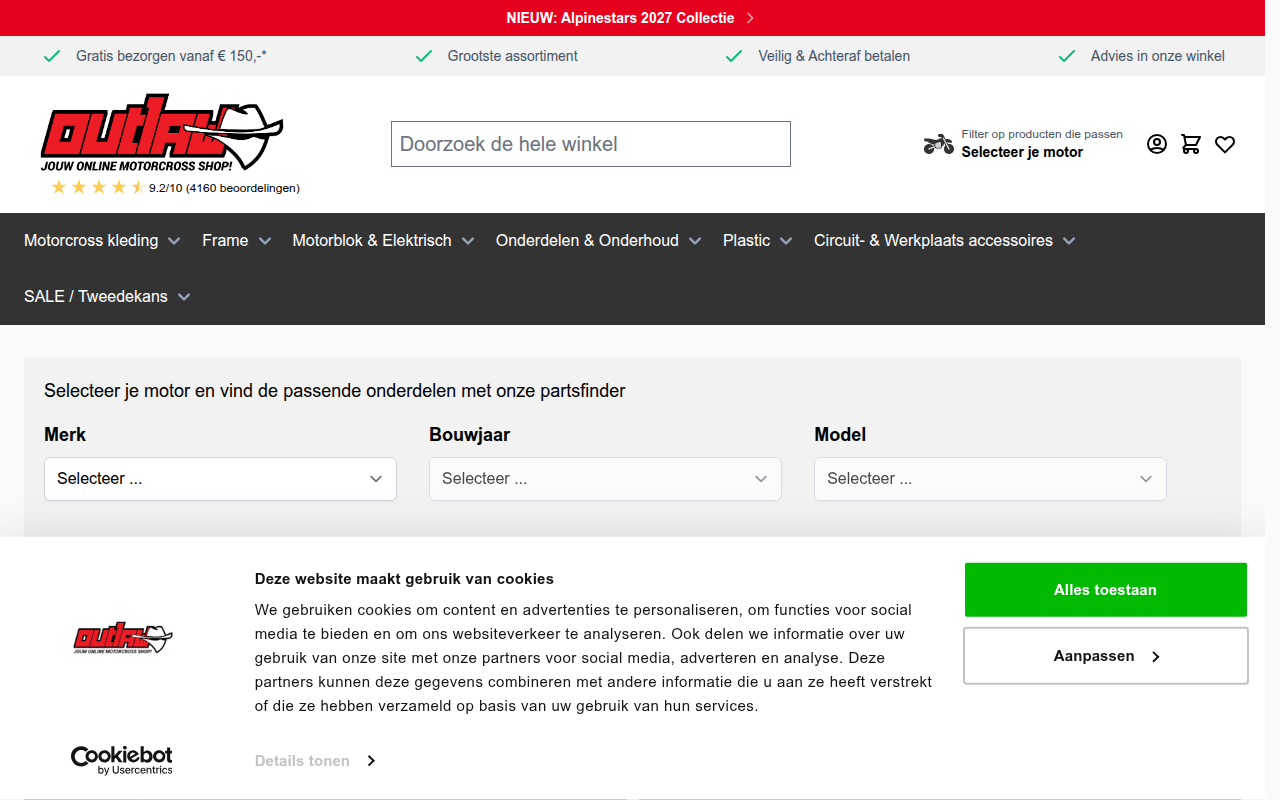Click the star rating row under logo
This screenshot has height=800, width=1280.
(x=97, y=187)
